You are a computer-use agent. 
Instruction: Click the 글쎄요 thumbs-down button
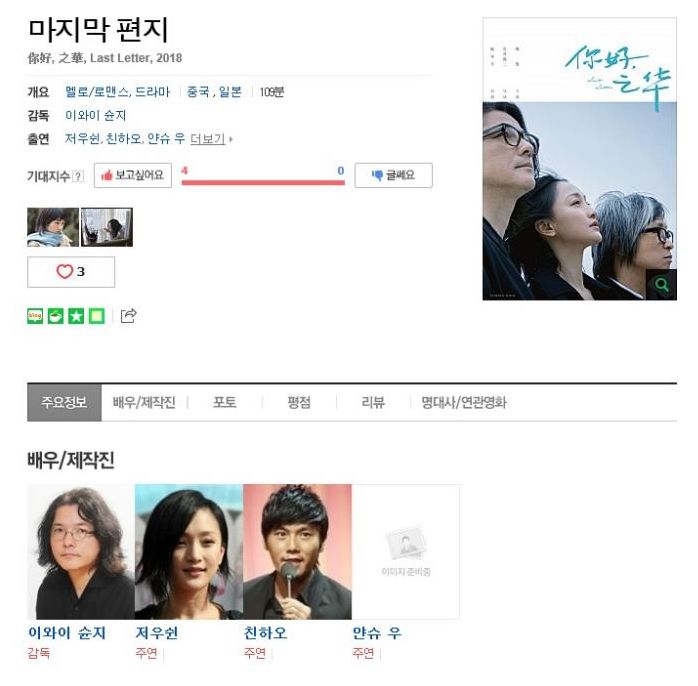[x=394, y=175]
